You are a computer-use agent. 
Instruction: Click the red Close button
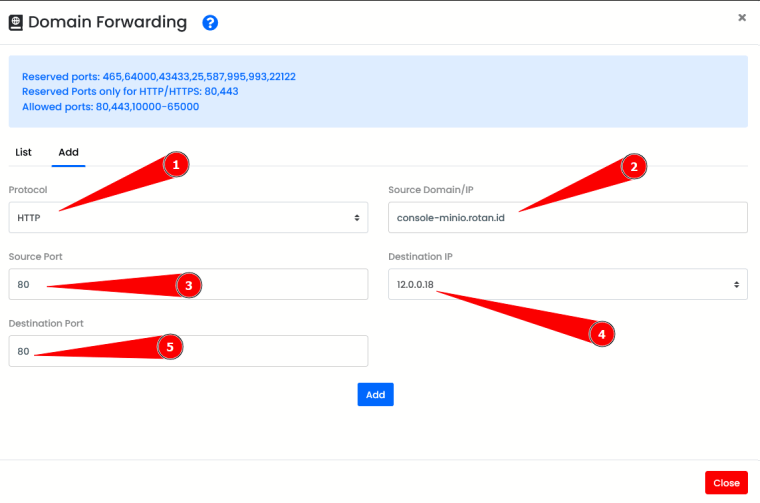tap(726, 483)
